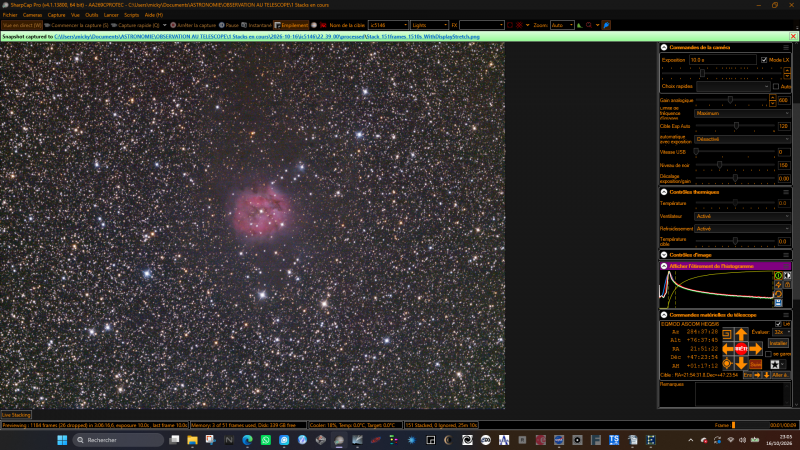Click the telescope move left arrow
800x450 pixels.
tap(728, 349)
